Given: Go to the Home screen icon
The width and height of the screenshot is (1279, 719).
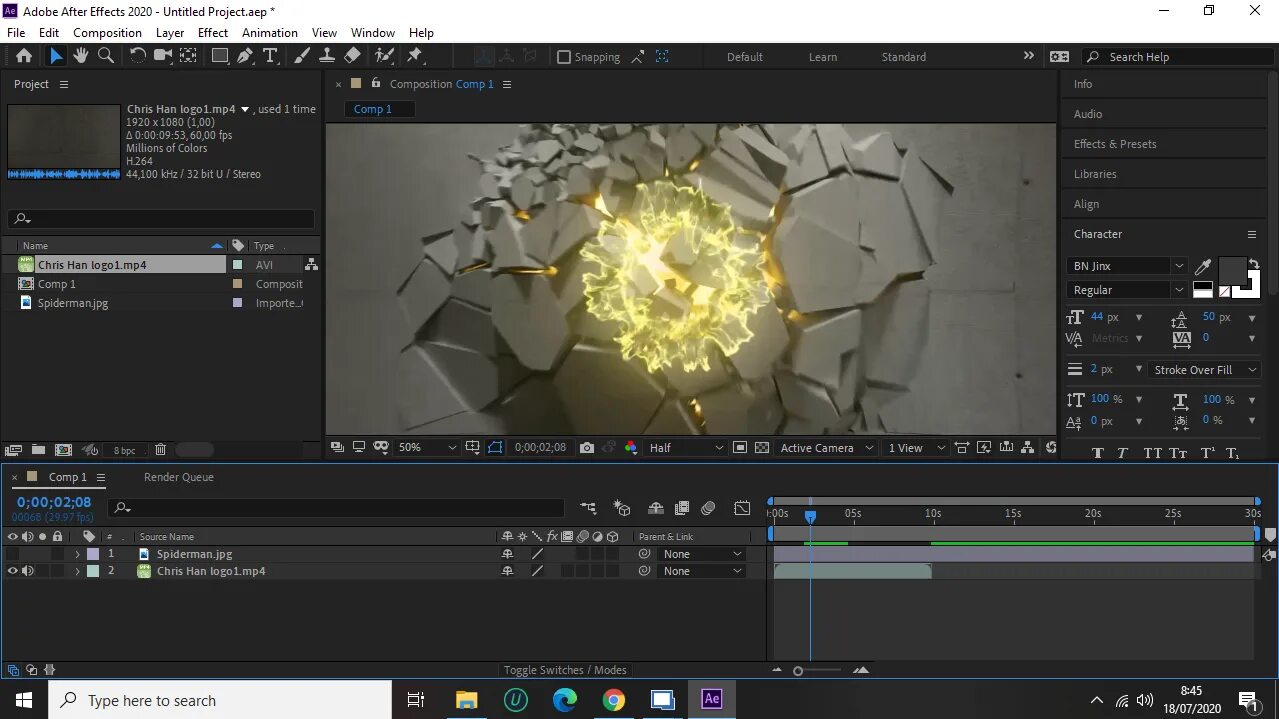Looking at the screenshot, I should pos(24,56).
